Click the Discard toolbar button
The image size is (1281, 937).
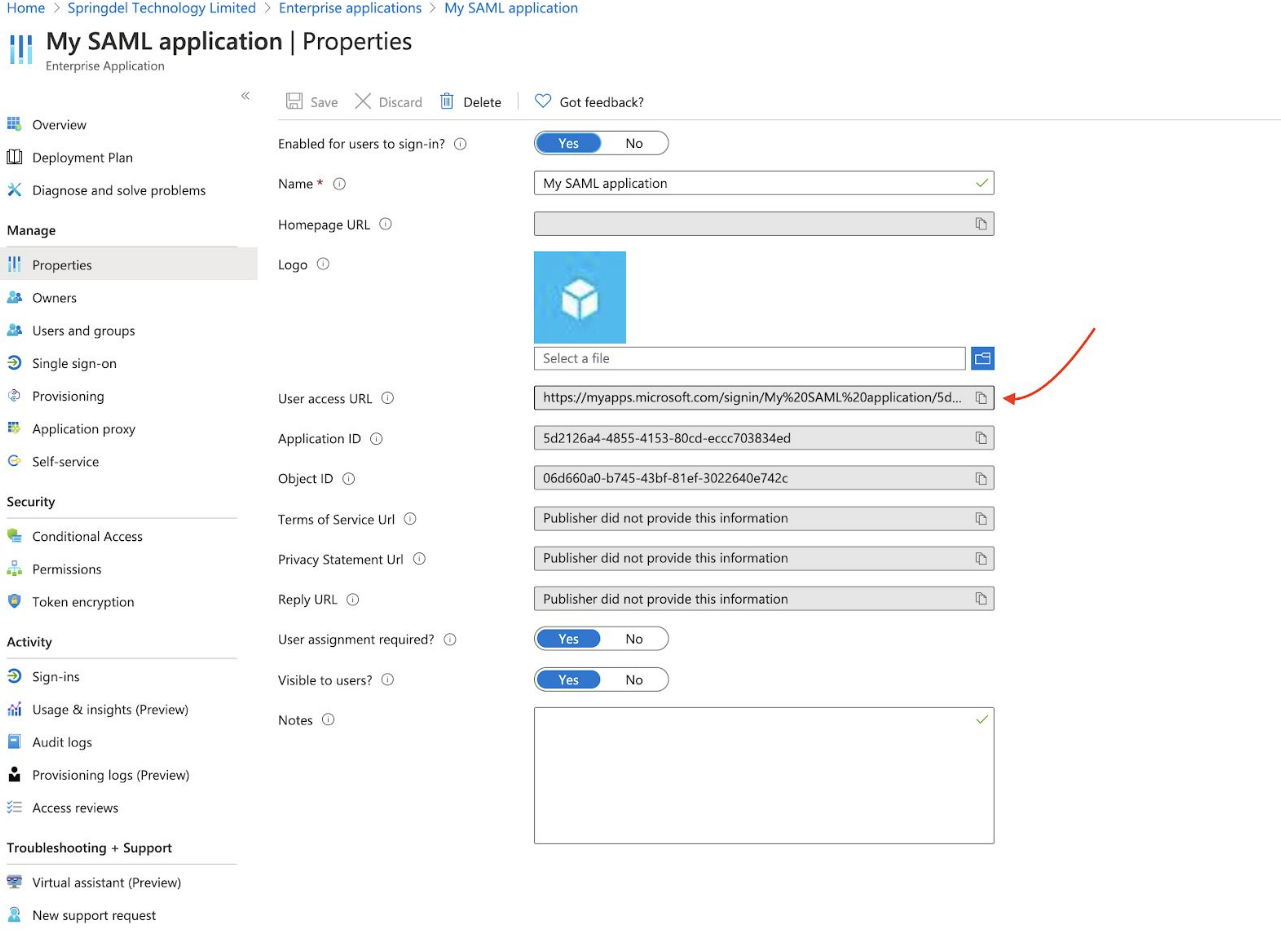pos(388,102)
